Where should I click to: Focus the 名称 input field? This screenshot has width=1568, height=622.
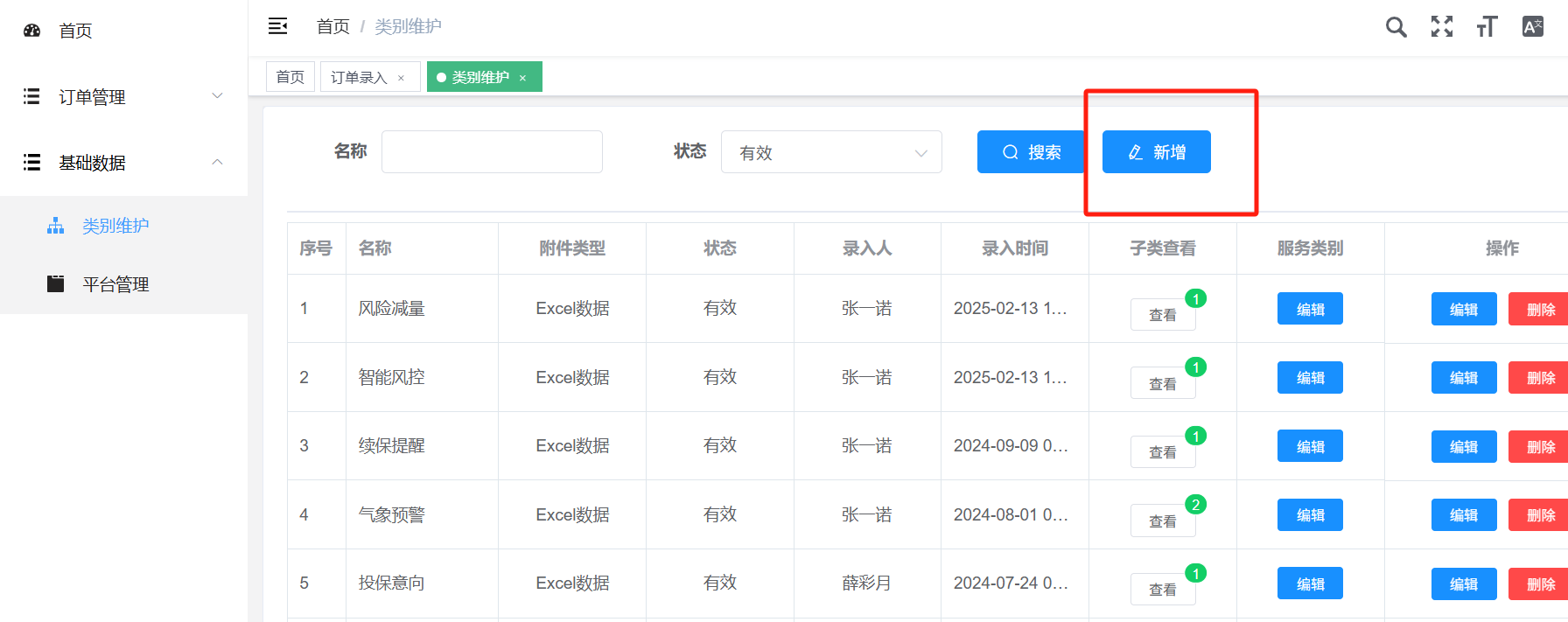492,152
